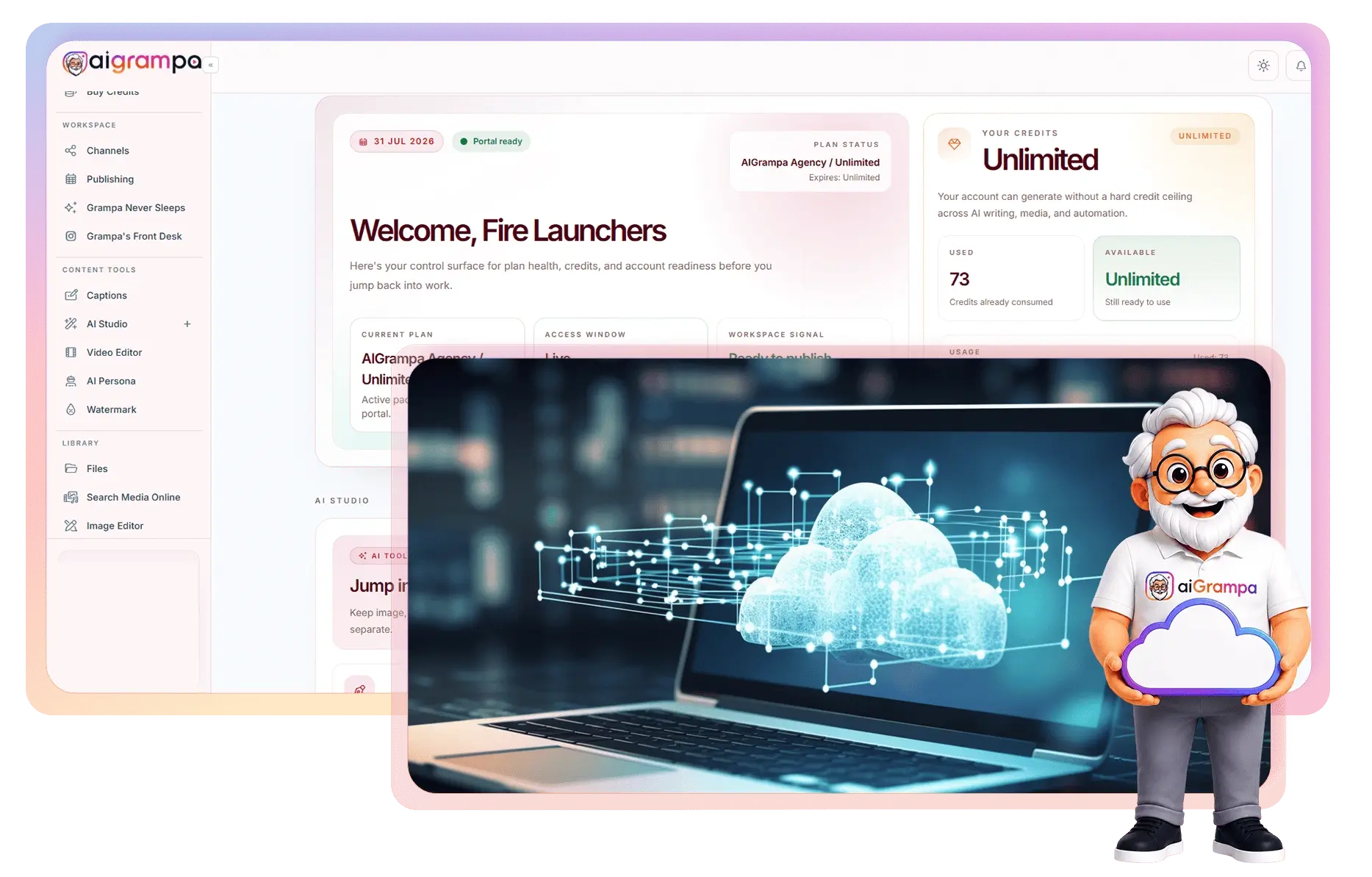Click the Still ready to use caption
This screenshot has width=1372, height=877.
pyautogui.click(x=1138, y=302)
